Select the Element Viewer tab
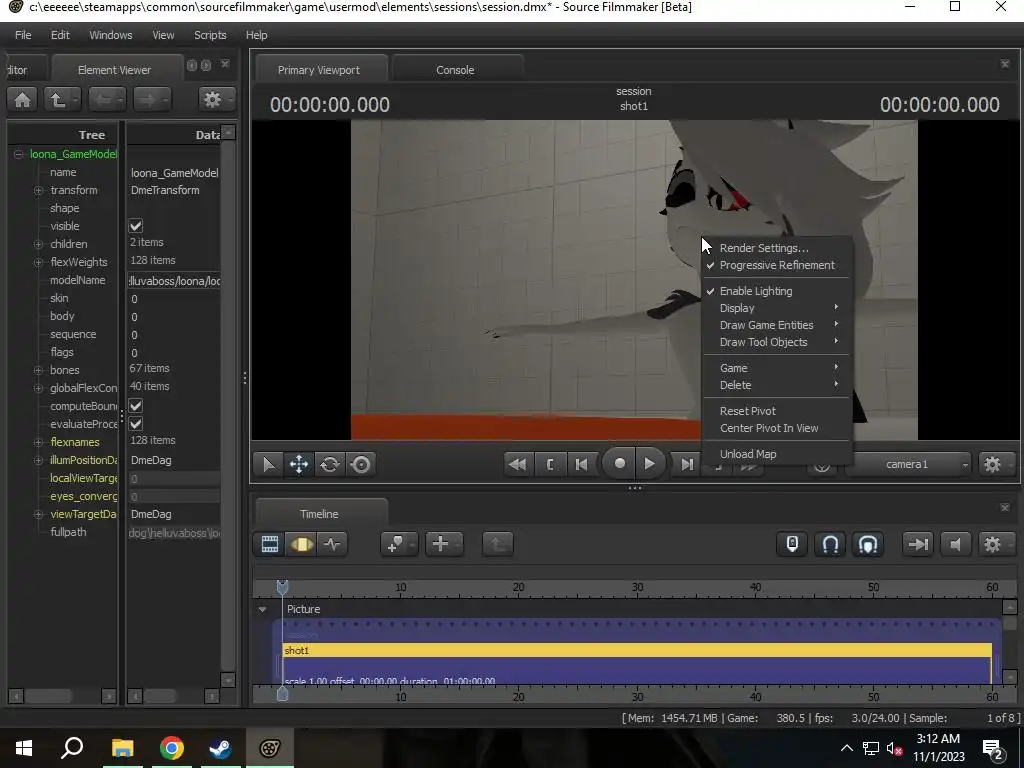The height and width of the screenshot is (768, 1024). [x=114, y=70]
